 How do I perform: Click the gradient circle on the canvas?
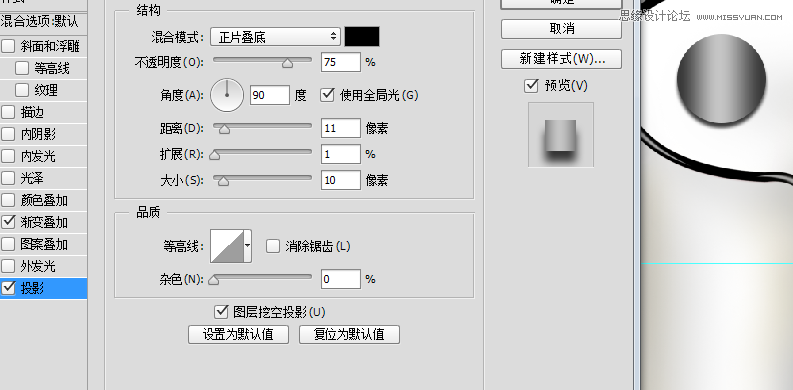coord(721,80)
